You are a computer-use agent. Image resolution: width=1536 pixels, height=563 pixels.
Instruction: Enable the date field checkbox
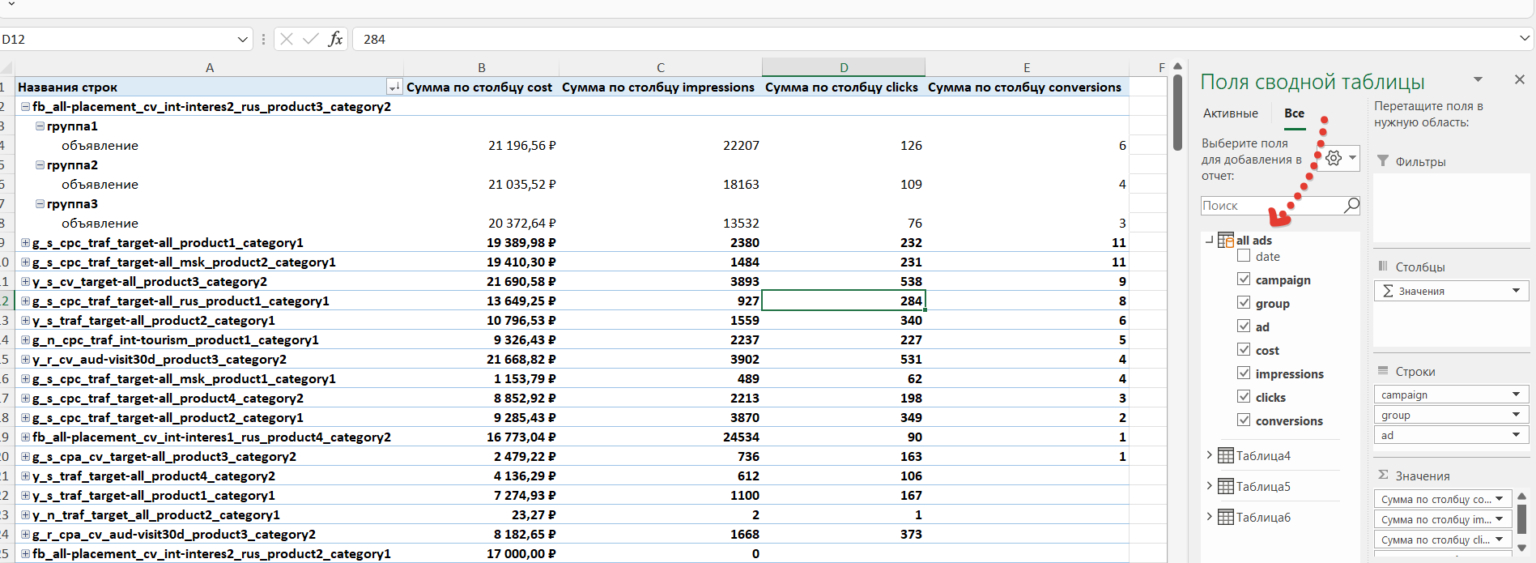point(1244,257)
